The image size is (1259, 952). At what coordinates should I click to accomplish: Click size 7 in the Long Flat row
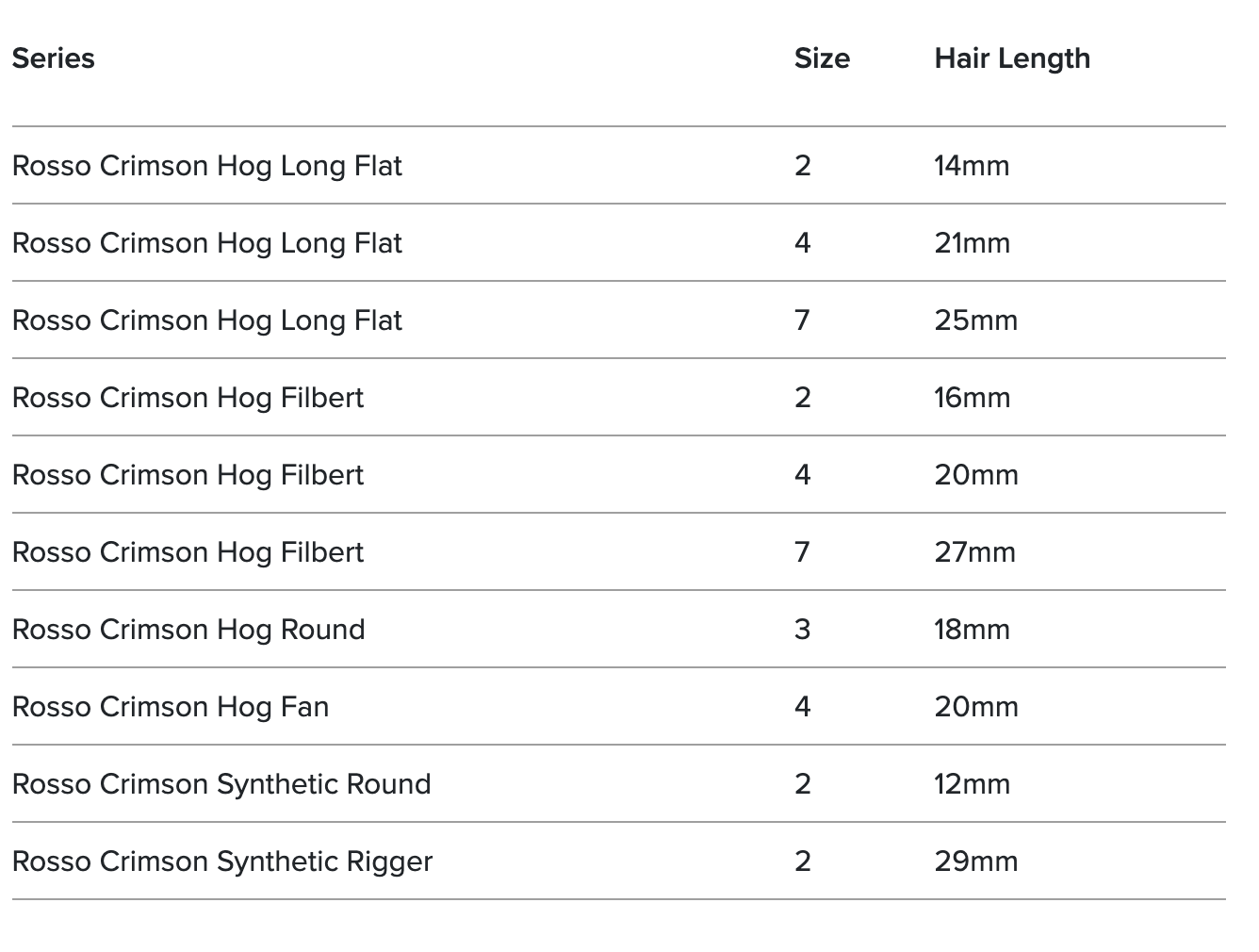tap(802, 320)
